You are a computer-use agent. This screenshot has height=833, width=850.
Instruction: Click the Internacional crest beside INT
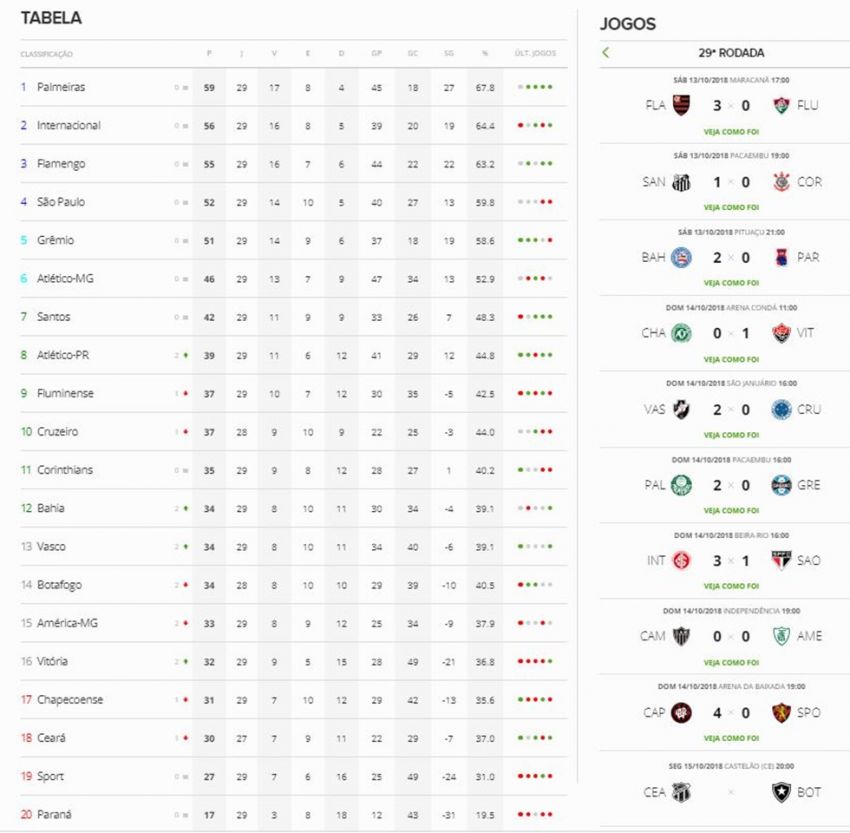click(681, 561)
